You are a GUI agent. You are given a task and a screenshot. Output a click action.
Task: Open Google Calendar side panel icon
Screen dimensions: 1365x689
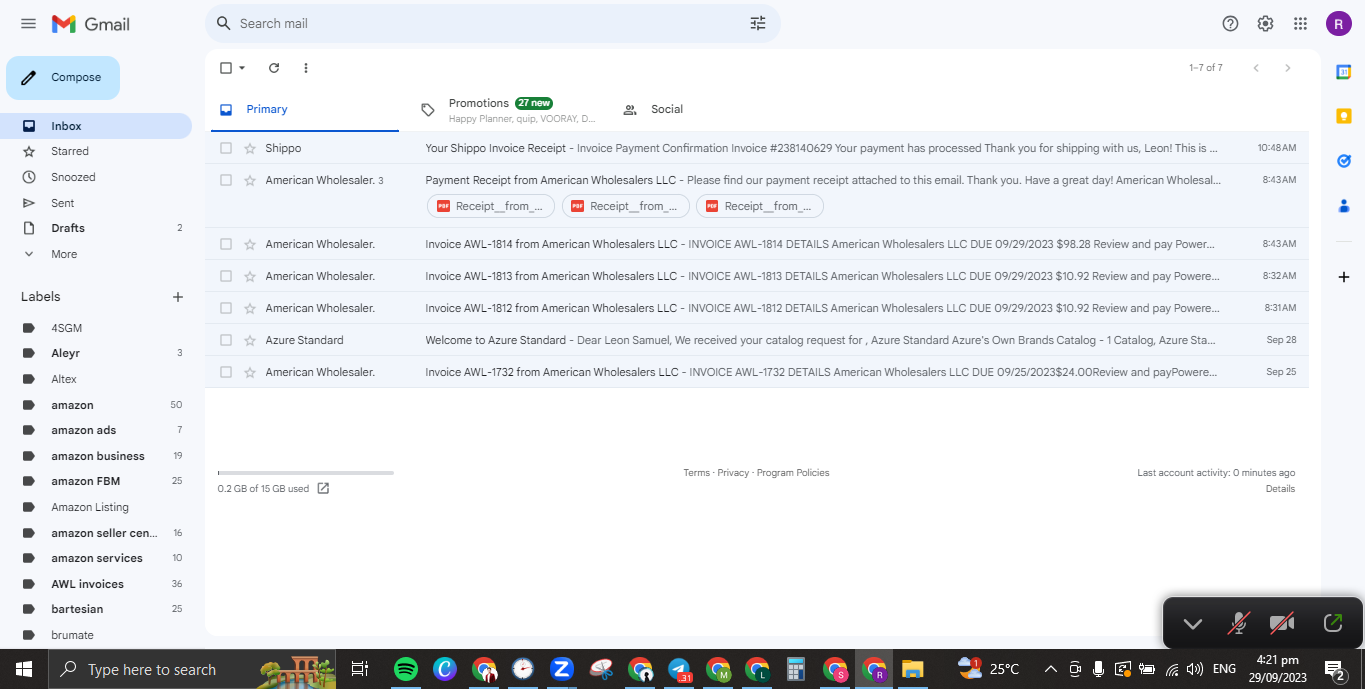1344,72
